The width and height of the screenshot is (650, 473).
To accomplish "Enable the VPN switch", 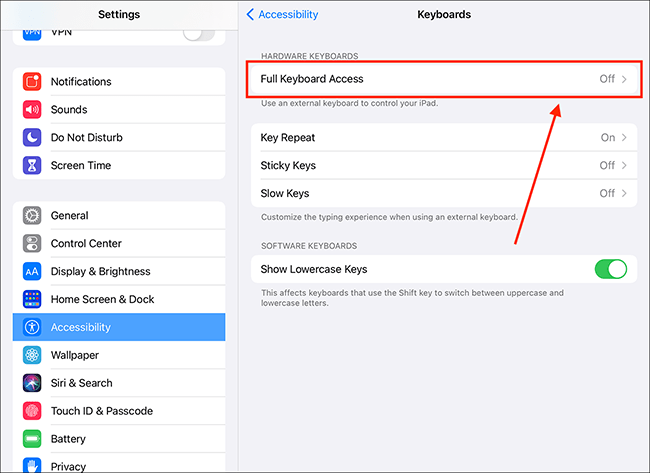I will pyautogui.click(x=199, y=33).
